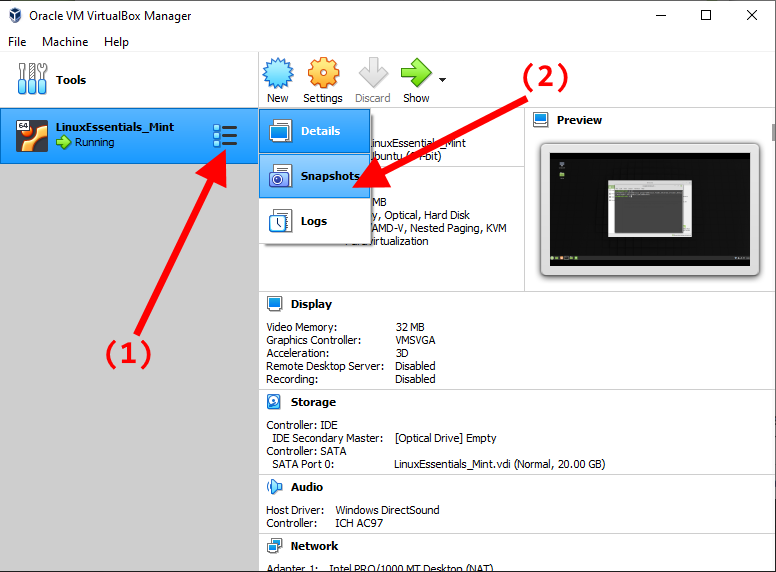Open the Tools entry in sidebar
The width and height of the screenshot is (776, 572).
(129, 80)
